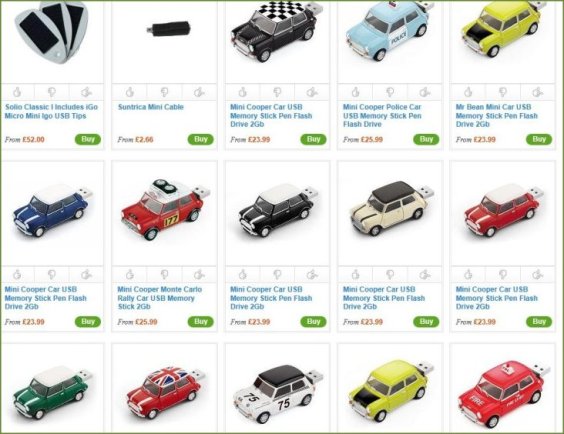Open Suntrica Mini Cable product link
Image resolution: width=564 pixels, height=434 pixels.
tap(151, 107)
